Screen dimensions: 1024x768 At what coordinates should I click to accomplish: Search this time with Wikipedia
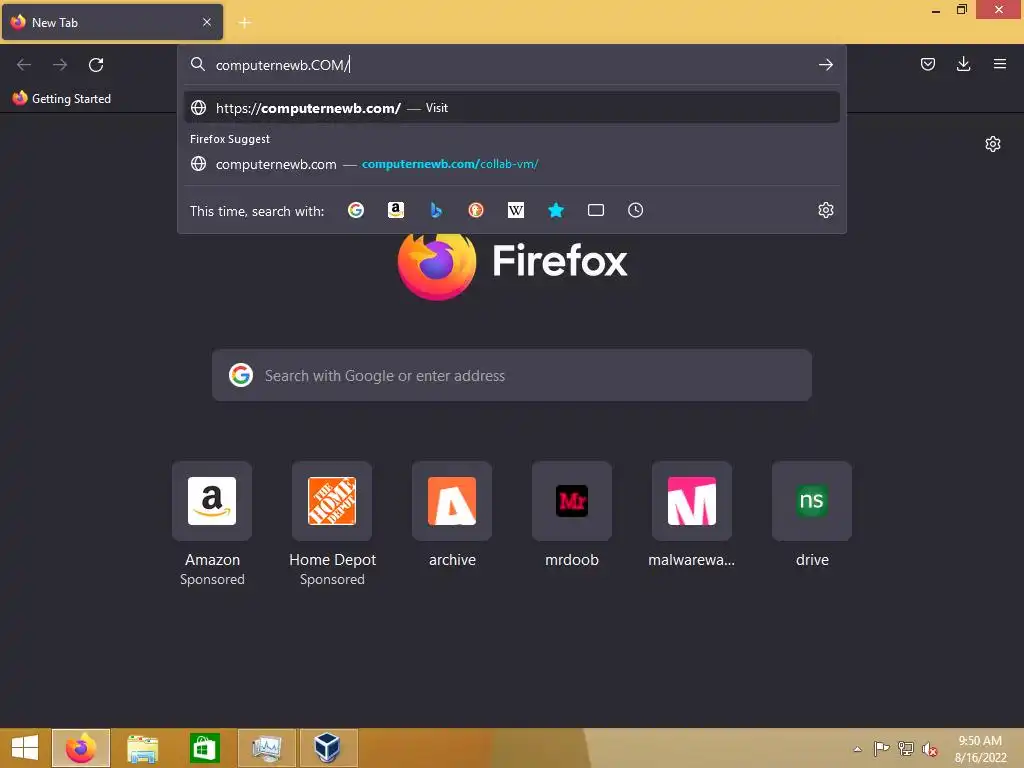(x=516, y=210)
